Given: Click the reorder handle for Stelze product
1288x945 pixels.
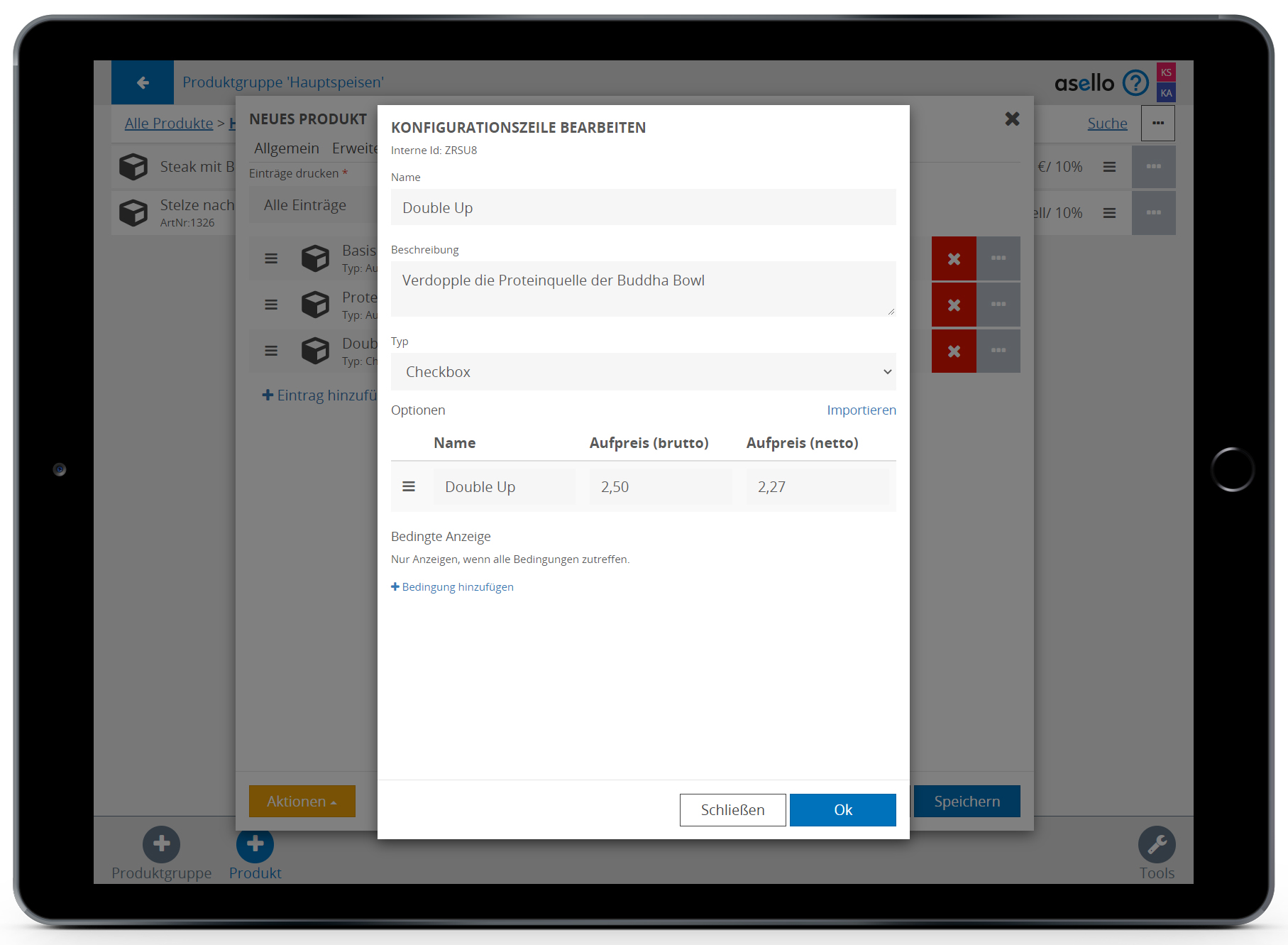Looking at the screenshot, I should (1109, 213).
